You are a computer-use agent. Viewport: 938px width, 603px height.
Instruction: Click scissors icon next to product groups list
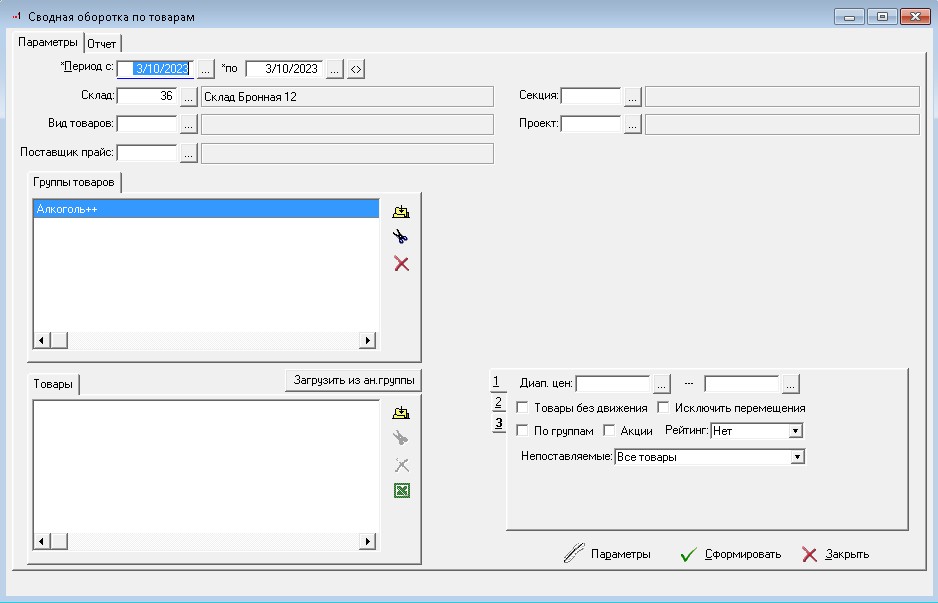coord(402,238)
